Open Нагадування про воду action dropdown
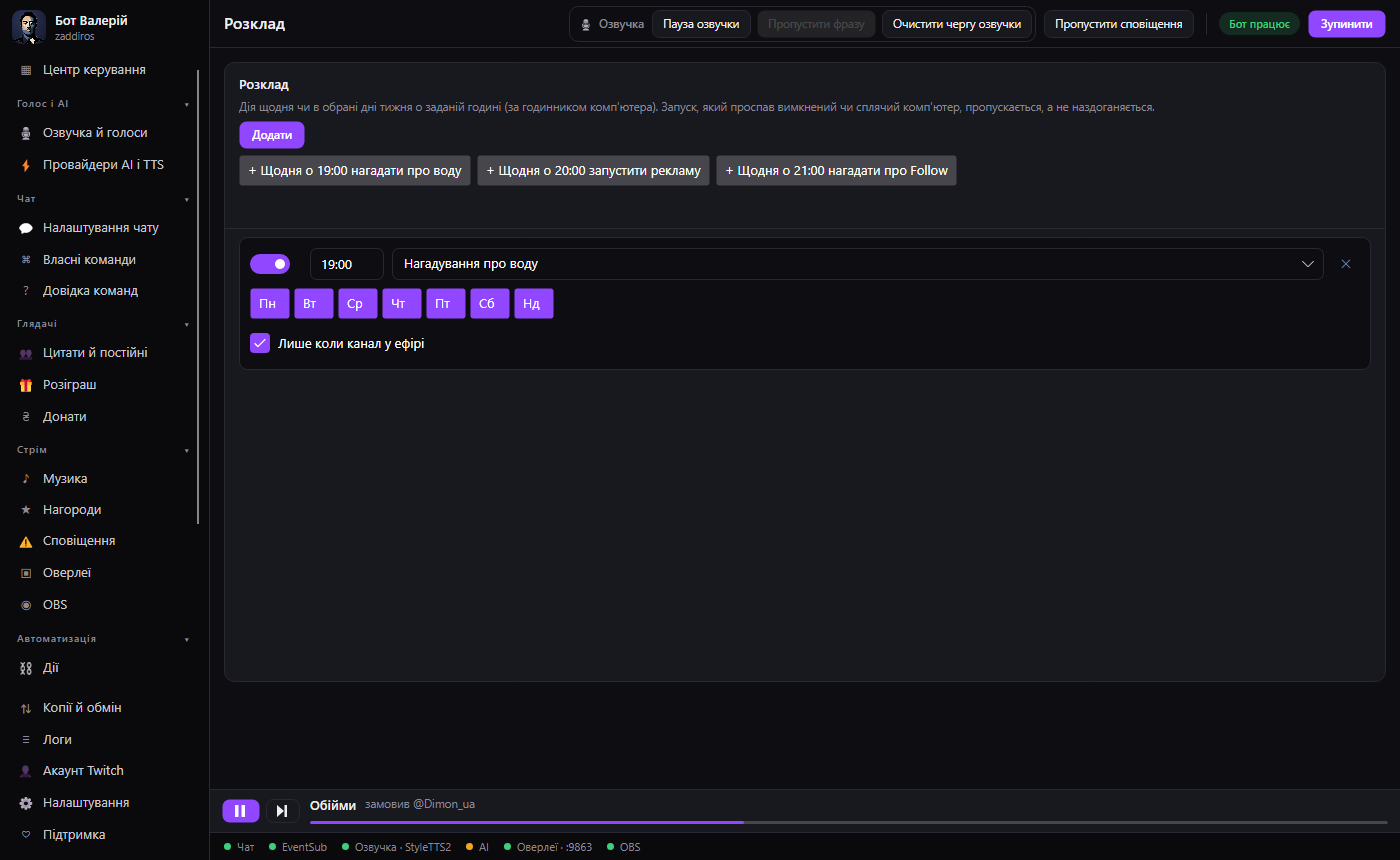 pos(858,264)
